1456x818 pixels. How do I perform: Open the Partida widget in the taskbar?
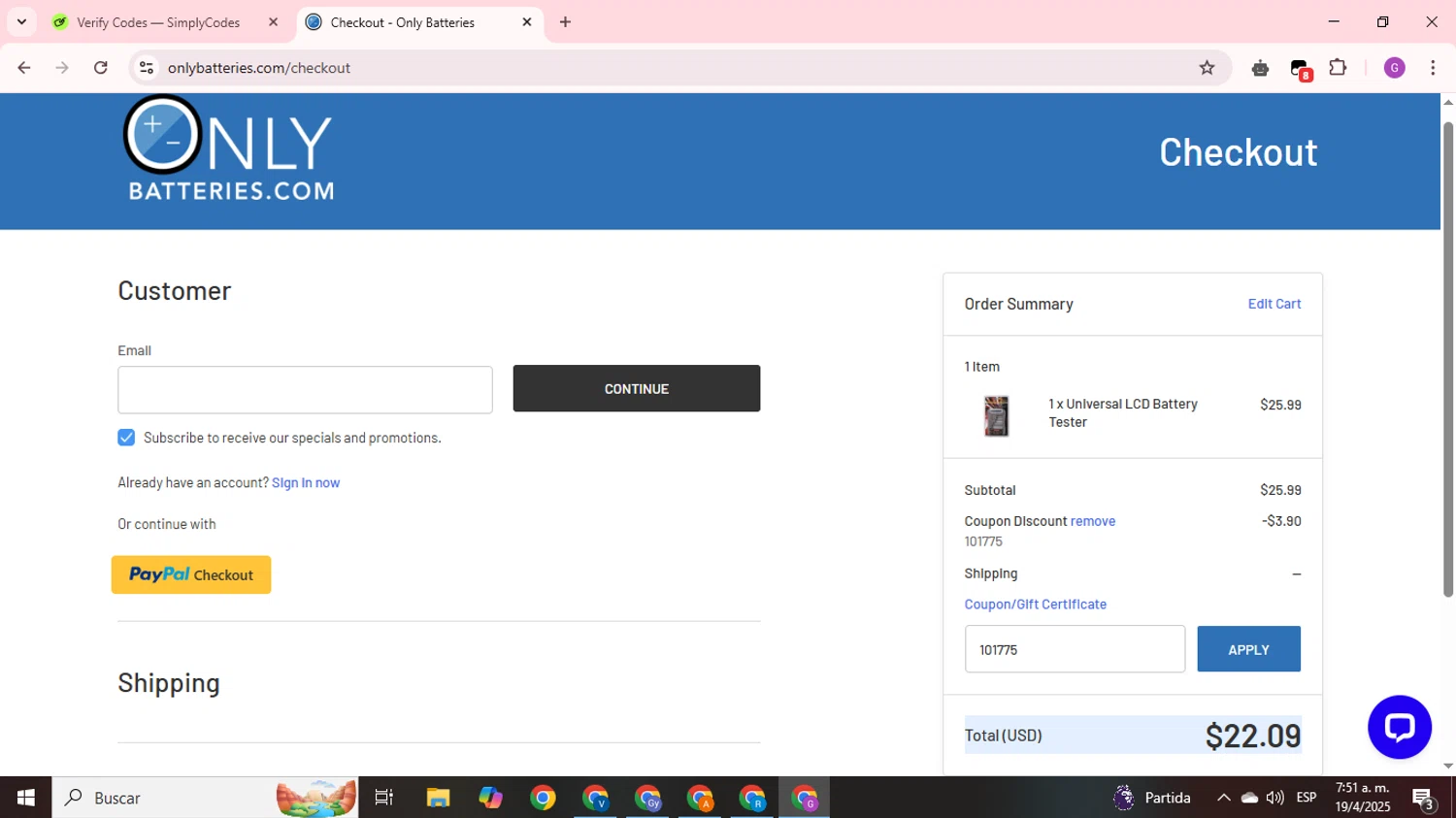point(1152,798)
